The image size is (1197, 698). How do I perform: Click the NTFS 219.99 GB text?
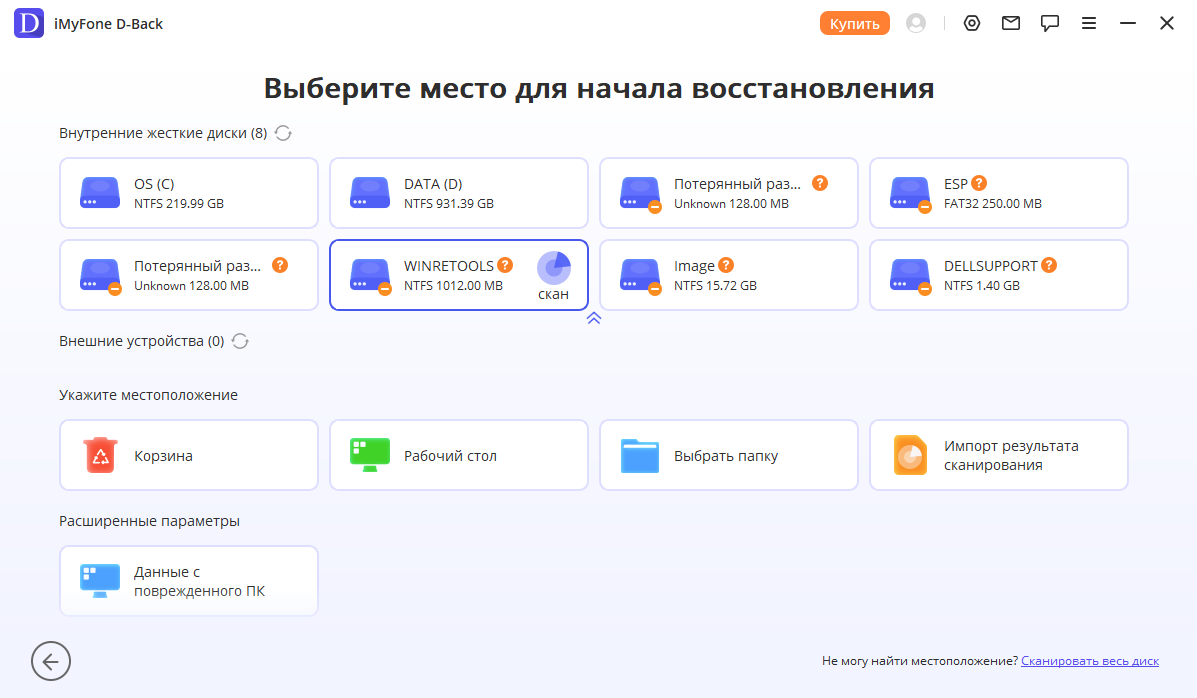[179, 204]
